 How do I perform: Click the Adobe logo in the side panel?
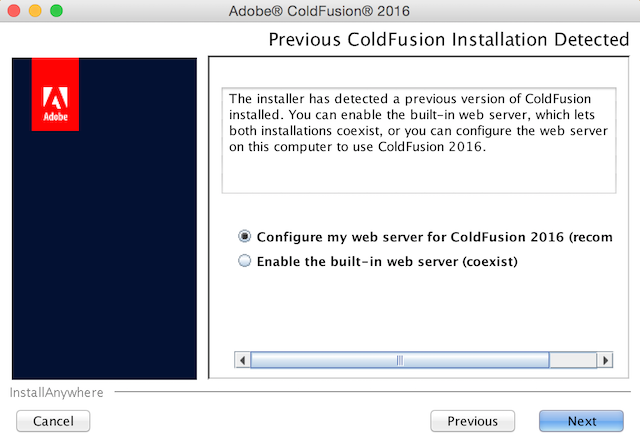(x=55, y=94)
